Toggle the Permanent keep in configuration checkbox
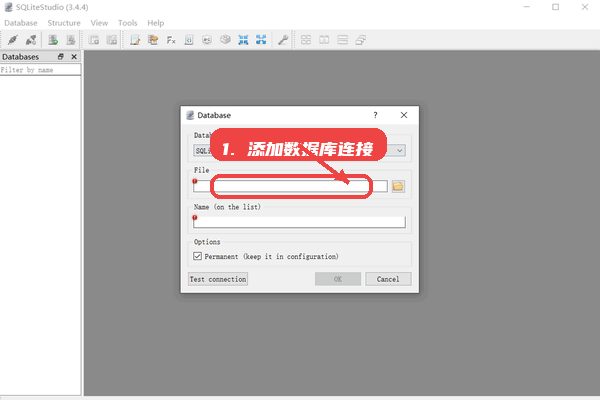 (197, 256)
